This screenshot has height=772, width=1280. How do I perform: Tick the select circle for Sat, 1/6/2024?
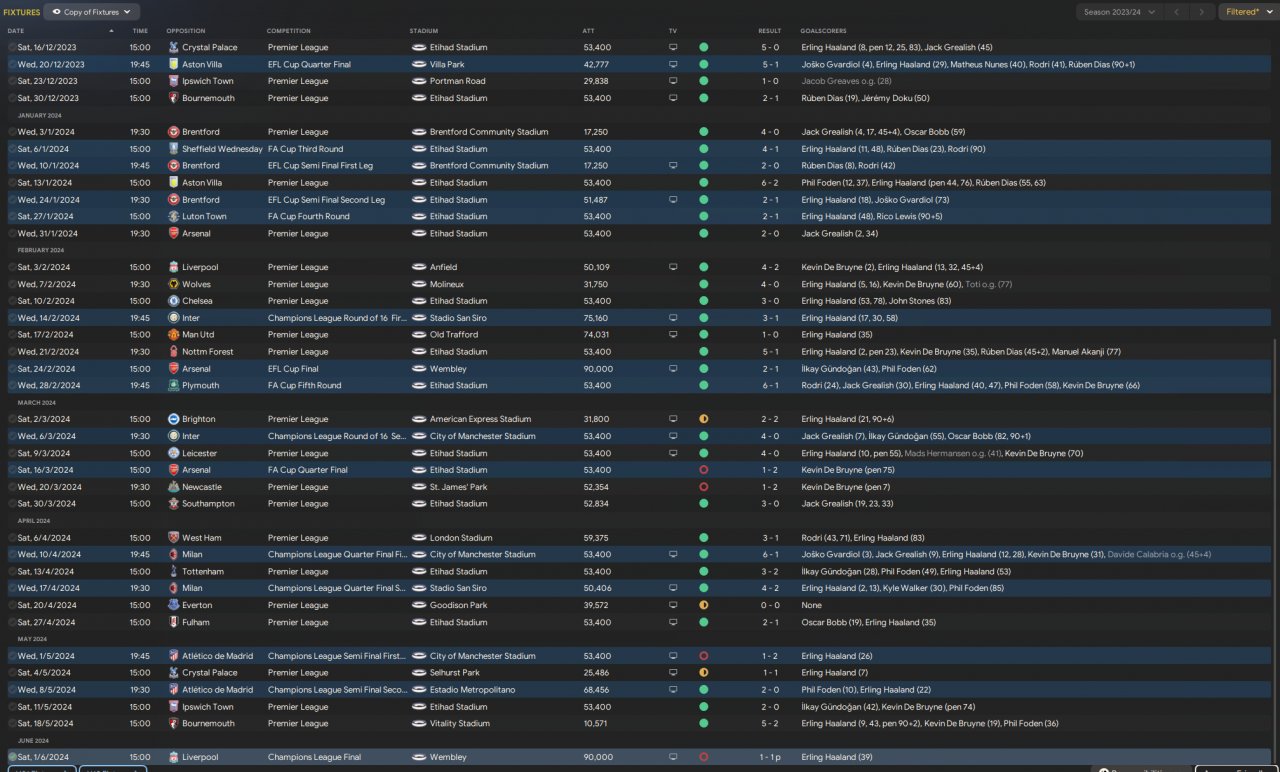(12, 757)
